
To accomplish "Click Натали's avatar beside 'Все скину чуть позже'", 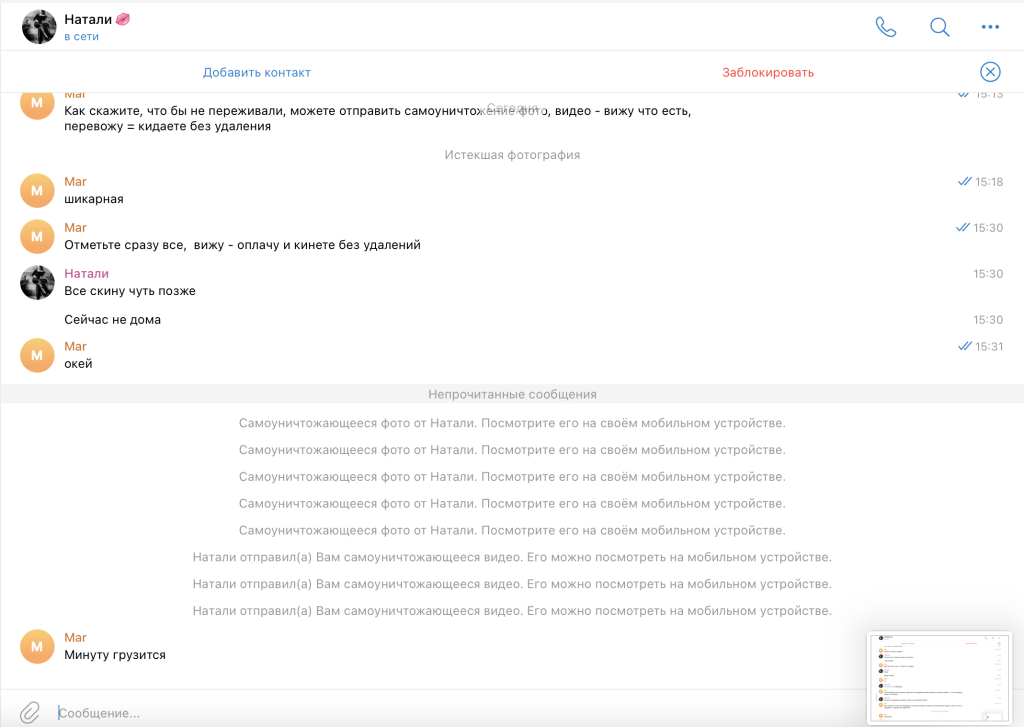I will click(37, 283).
